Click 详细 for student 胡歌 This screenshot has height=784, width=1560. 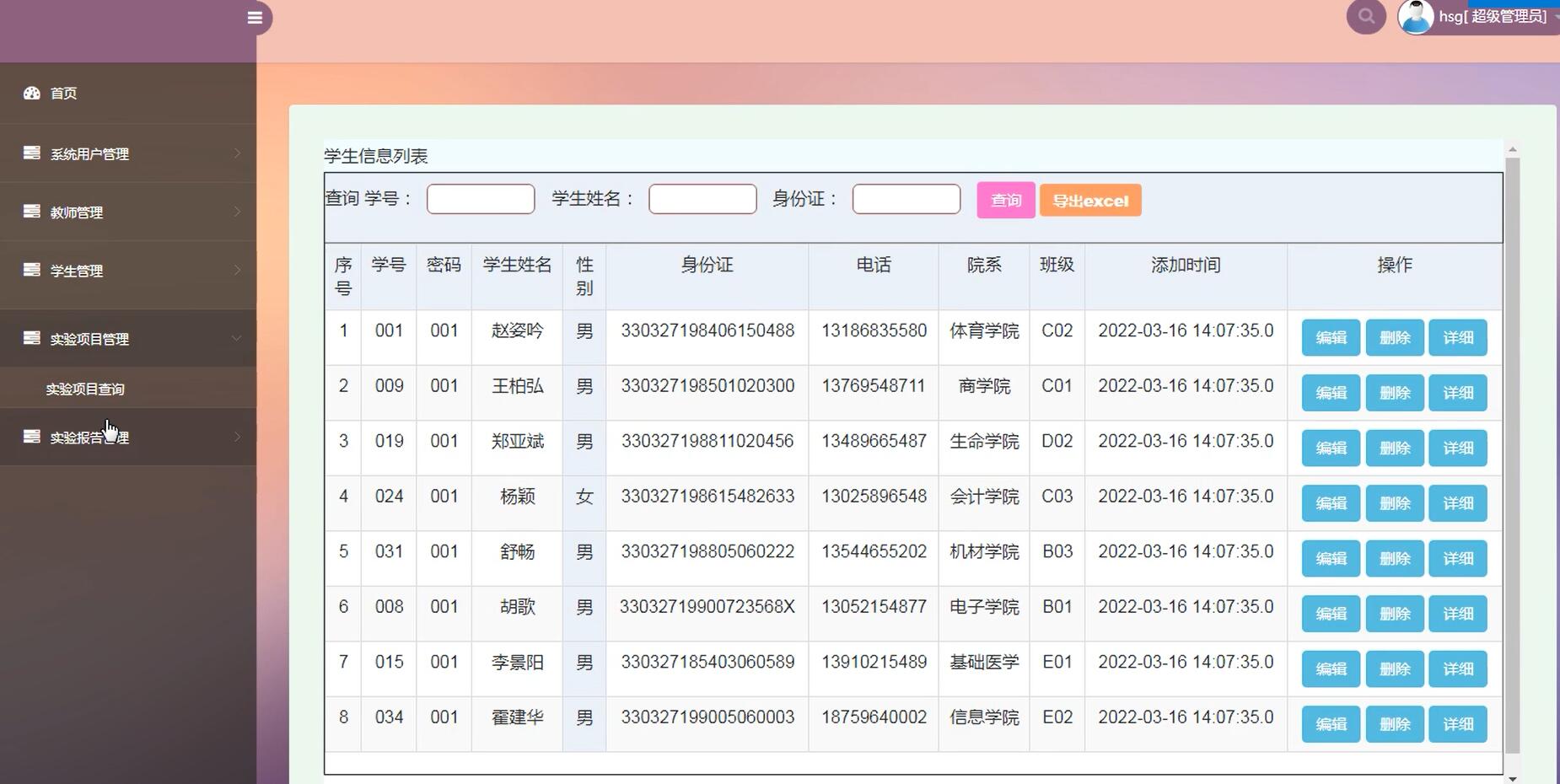pyautogui.click(x=1458, y=614)
